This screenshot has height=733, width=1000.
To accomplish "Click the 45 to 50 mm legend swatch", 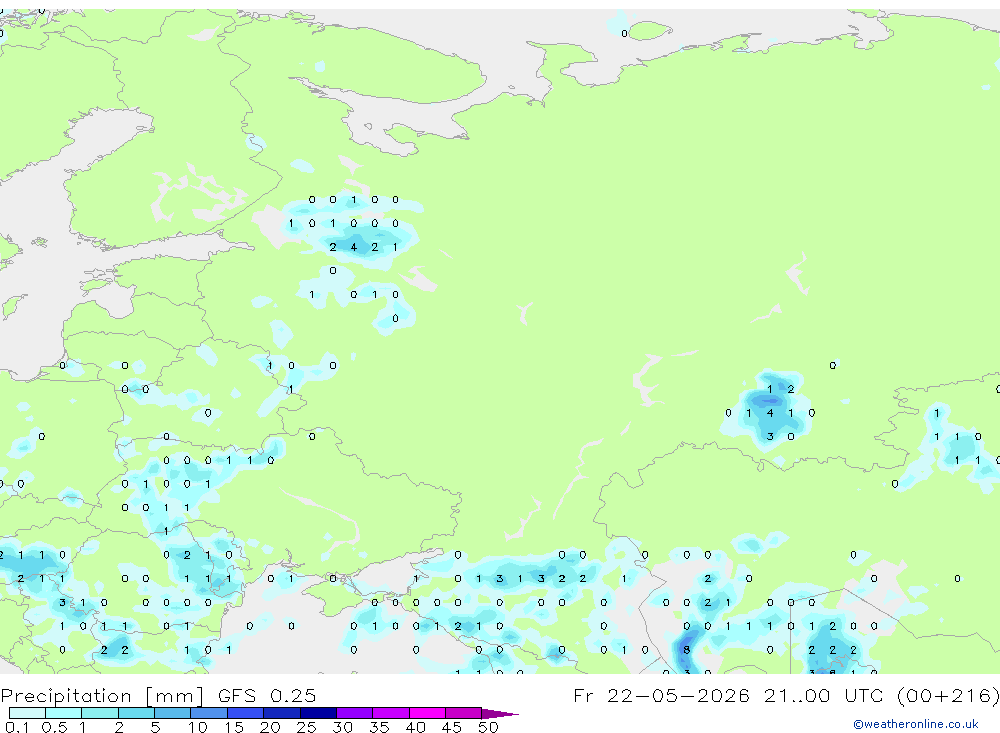I will [x=463, y=713].
